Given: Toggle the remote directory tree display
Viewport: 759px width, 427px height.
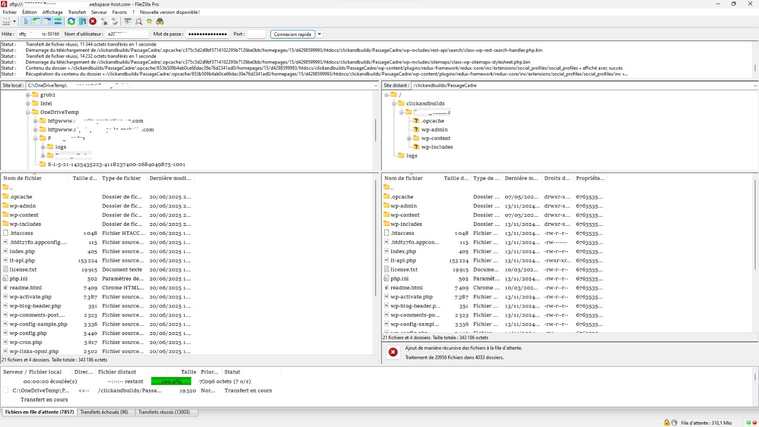Looking at the screenshot, I should coord(47,22).
